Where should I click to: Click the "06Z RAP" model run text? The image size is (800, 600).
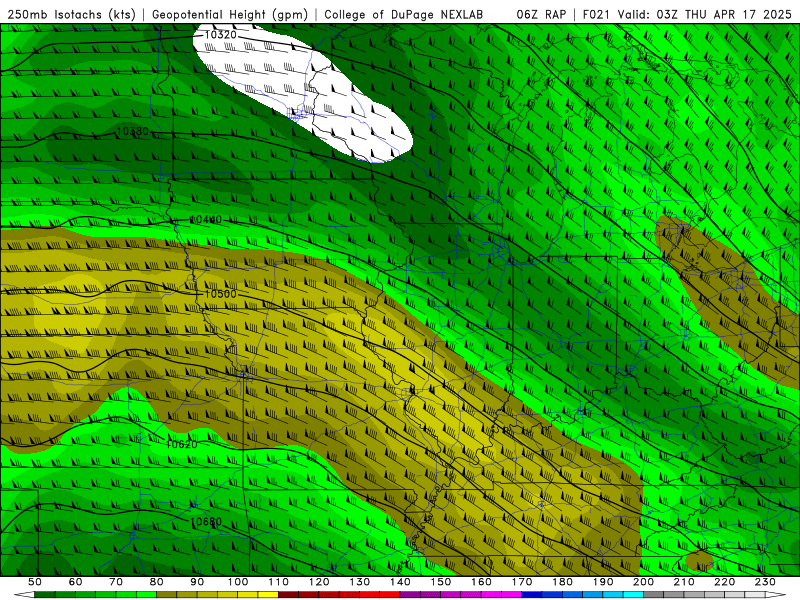pyautogui.click(x=541, y=15)
